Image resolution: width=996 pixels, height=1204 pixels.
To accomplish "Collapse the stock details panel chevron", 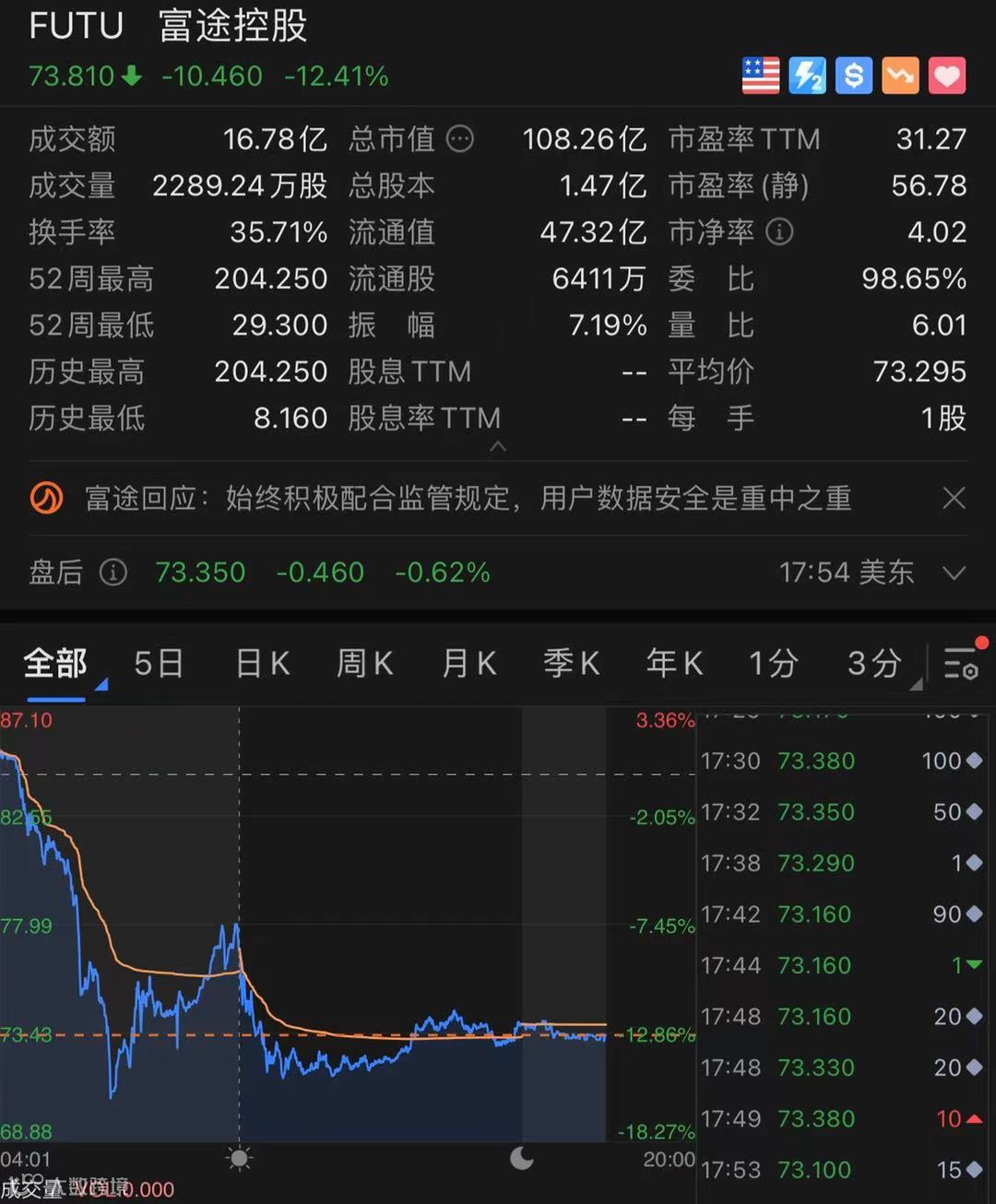I will tap(498, 447).
